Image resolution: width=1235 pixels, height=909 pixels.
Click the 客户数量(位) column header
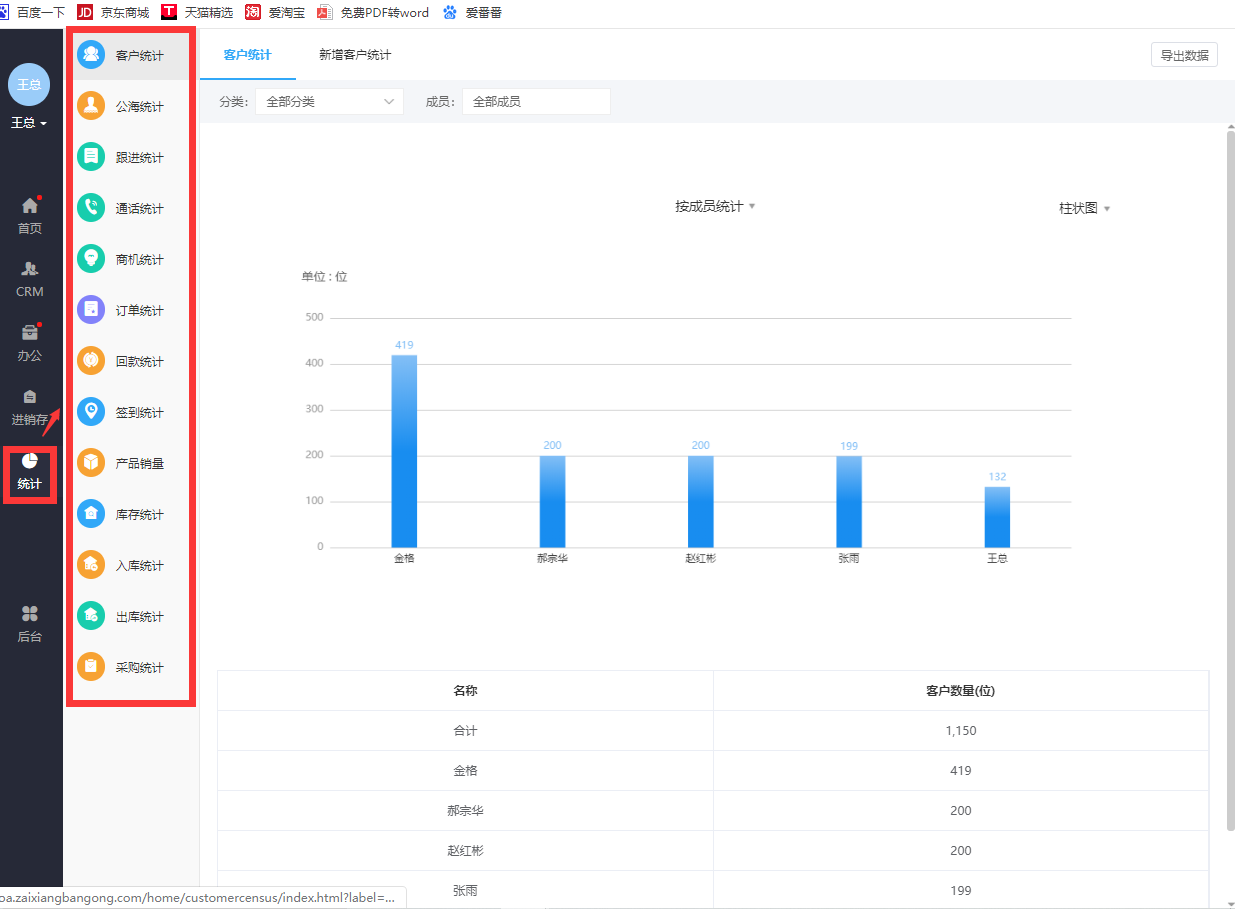tap(961, 691)
